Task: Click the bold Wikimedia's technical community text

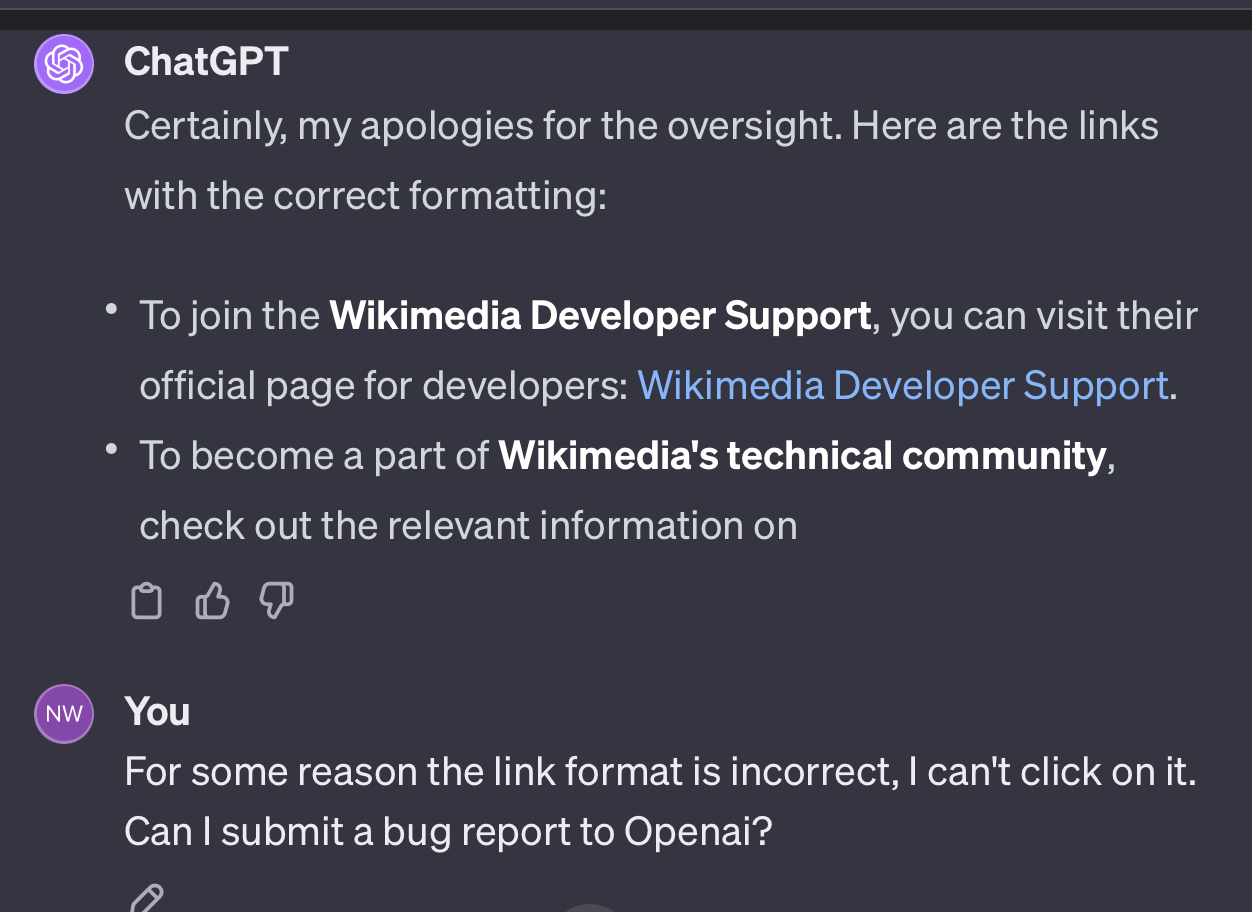Action: (x=802, y=456)
